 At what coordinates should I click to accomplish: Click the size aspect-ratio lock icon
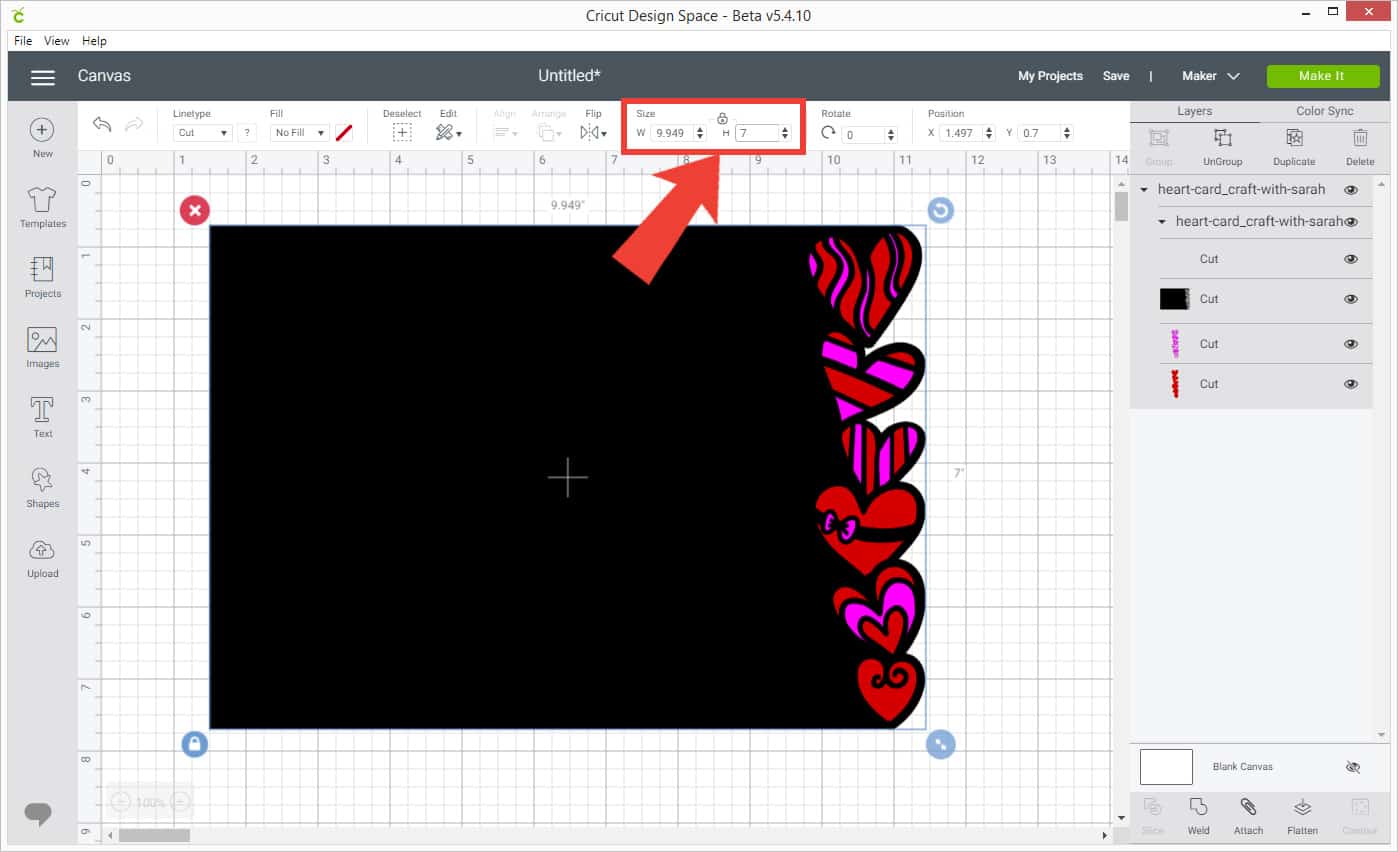[x=722, y=118]
